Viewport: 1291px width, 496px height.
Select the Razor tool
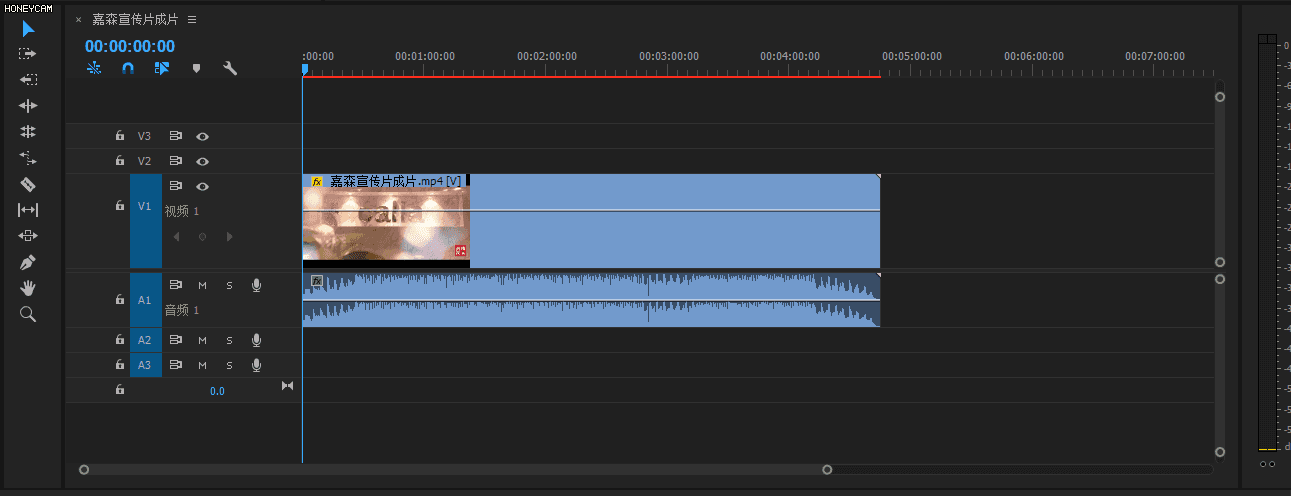tap(28, 184)
